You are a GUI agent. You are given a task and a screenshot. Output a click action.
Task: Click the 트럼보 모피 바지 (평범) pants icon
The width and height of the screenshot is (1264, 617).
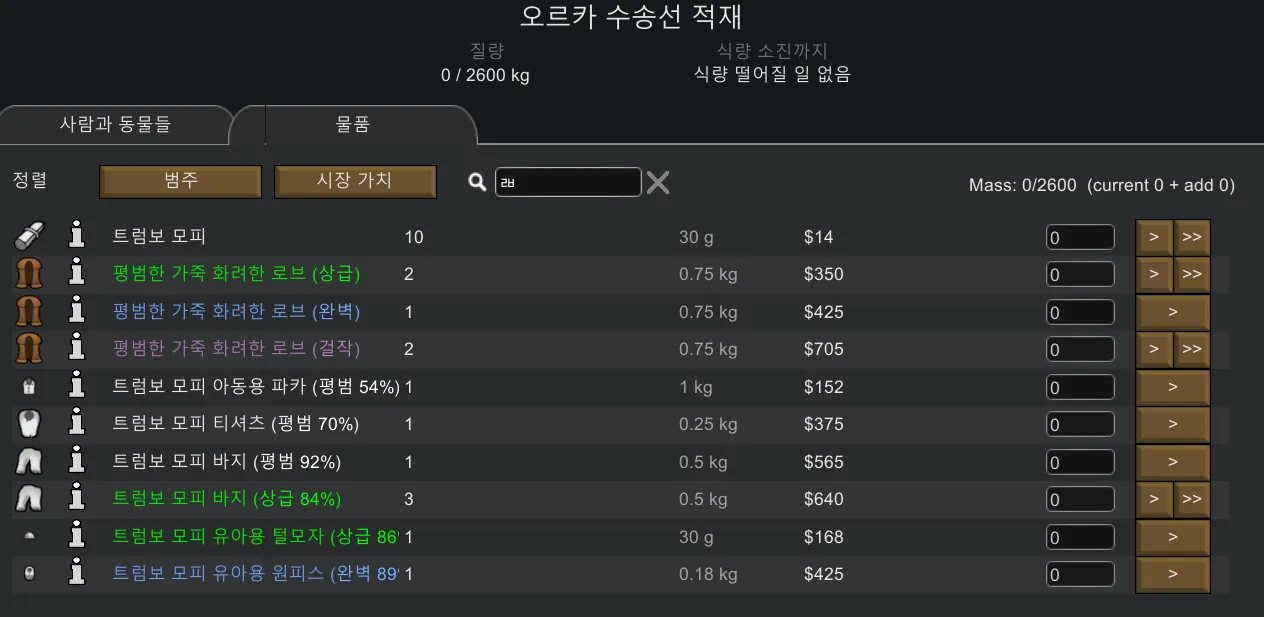(x=29, y=462)
